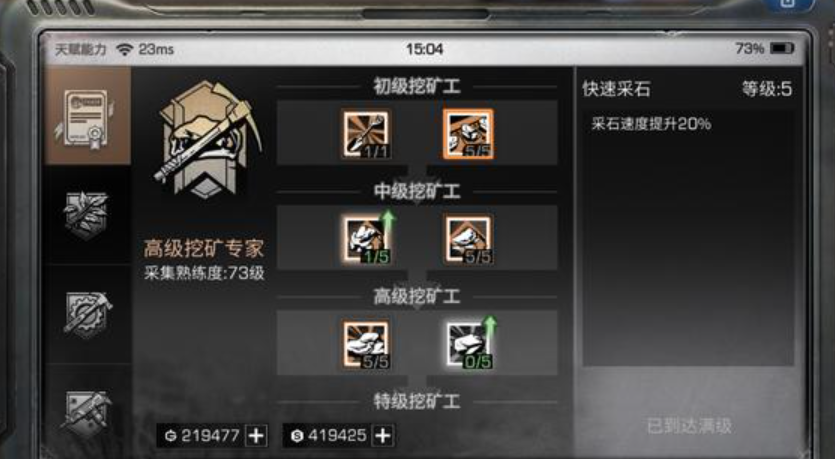Viewport: 835px width, 459px height.
Task: Select the highlighted 5/5 skill under 初级挖矿工
Action: 468,134
